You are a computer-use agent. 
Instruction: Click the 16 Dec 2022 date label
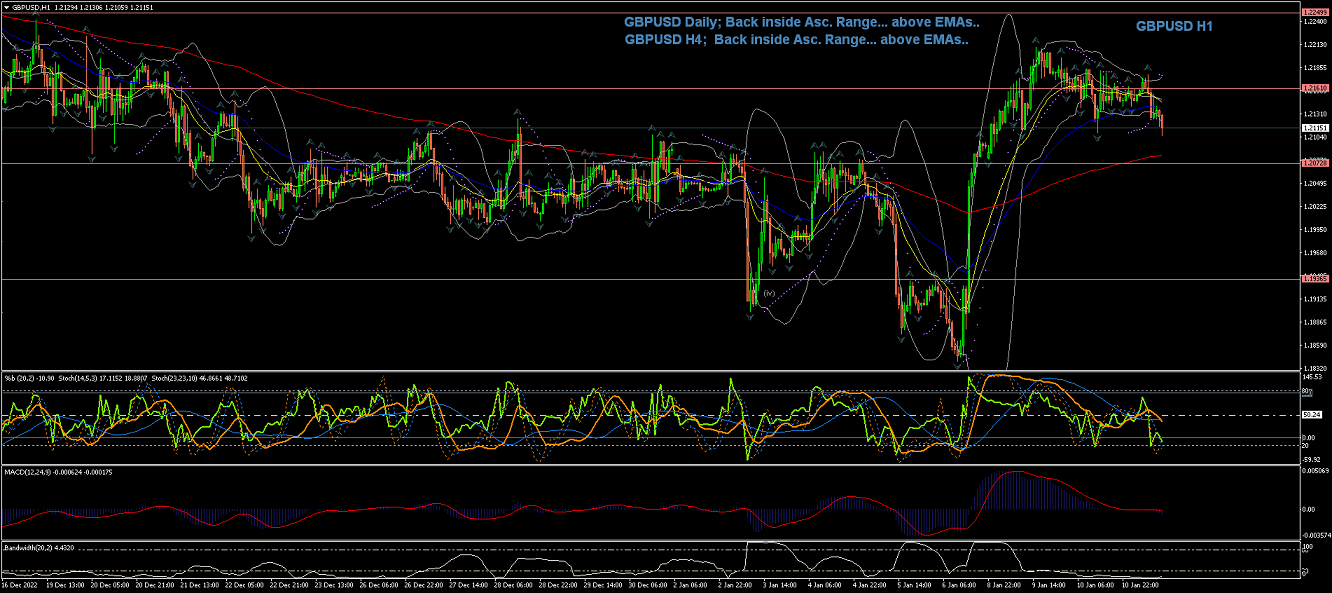coord(18,585)
